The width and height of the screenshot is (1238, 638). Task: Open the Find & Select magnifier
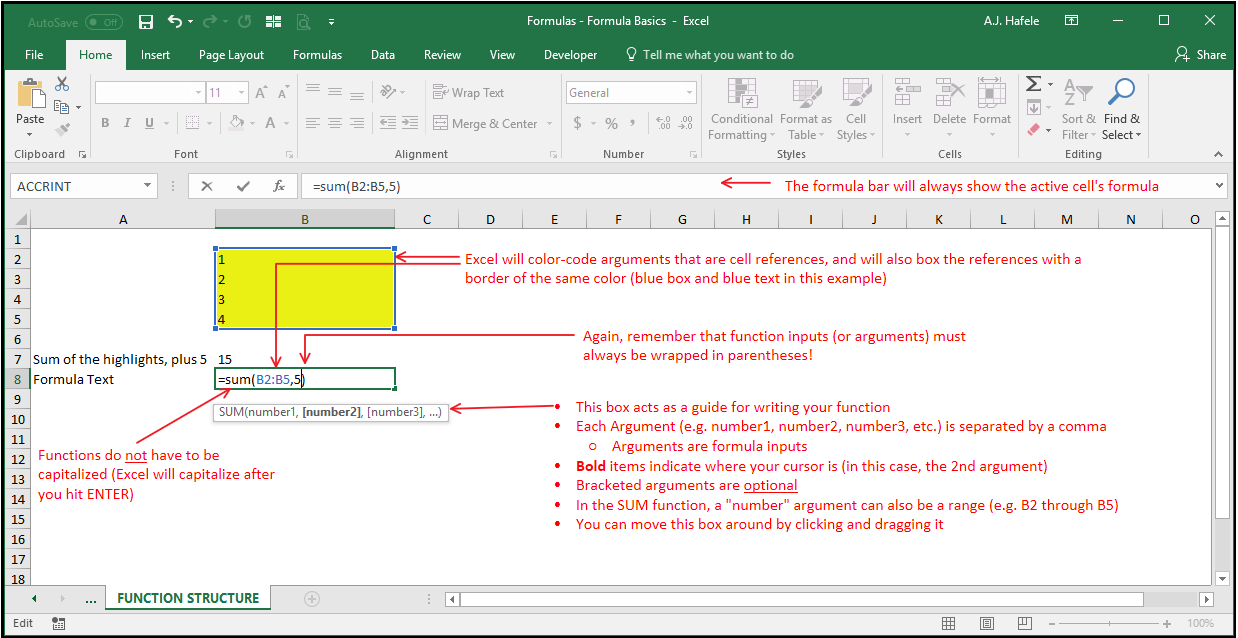tap(1122, 108)
